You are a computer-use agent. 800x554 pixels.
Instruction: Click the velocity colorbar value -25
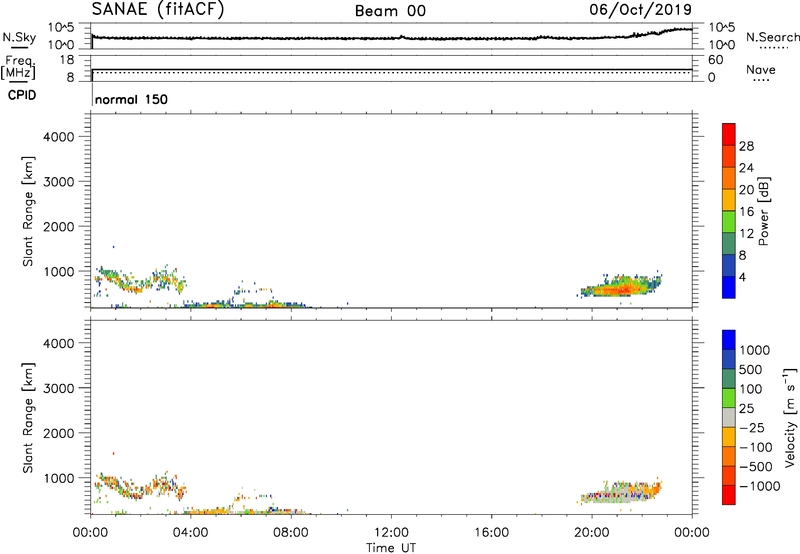click(x=751, y=427)
